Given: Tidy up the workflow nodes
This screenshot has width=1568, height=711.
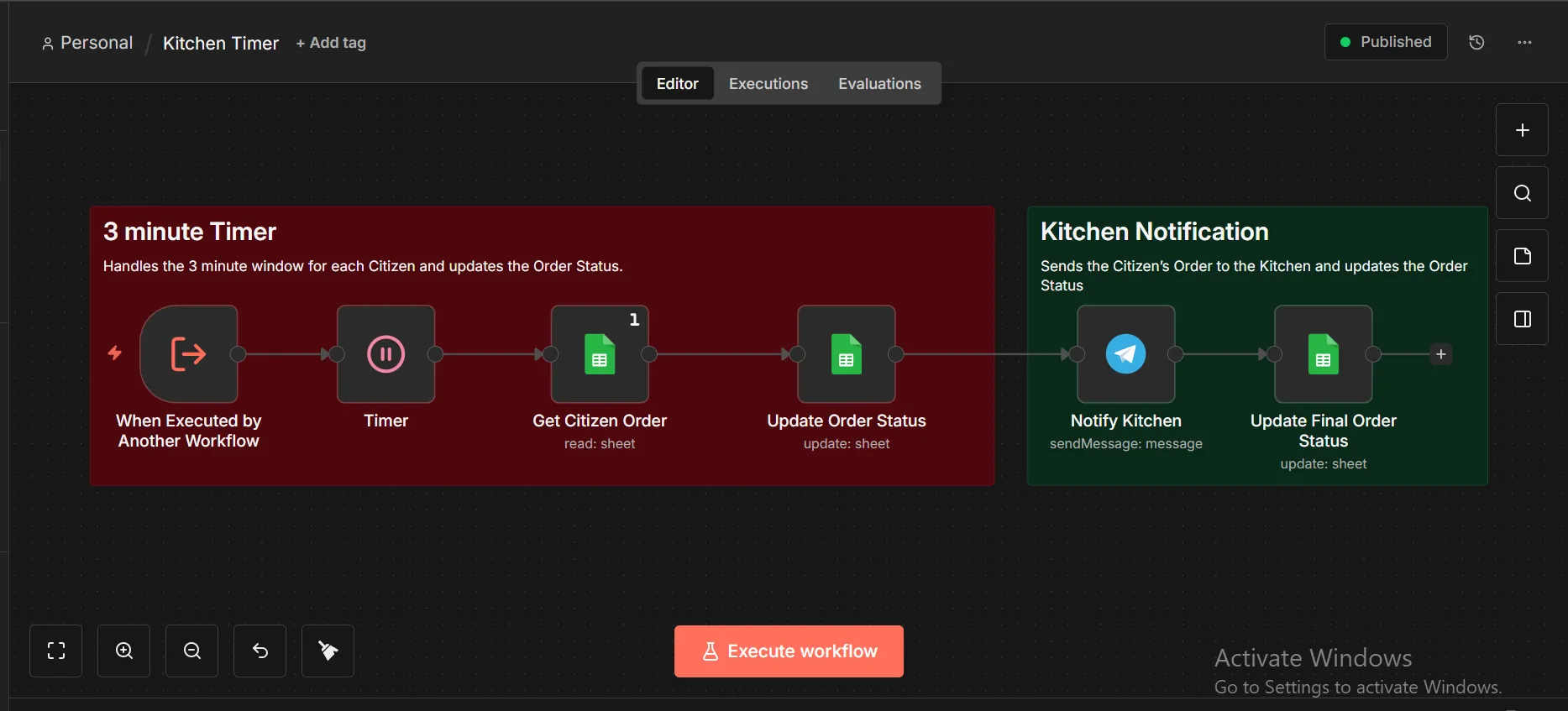Looking at the screenshot, I should (328, 651).
